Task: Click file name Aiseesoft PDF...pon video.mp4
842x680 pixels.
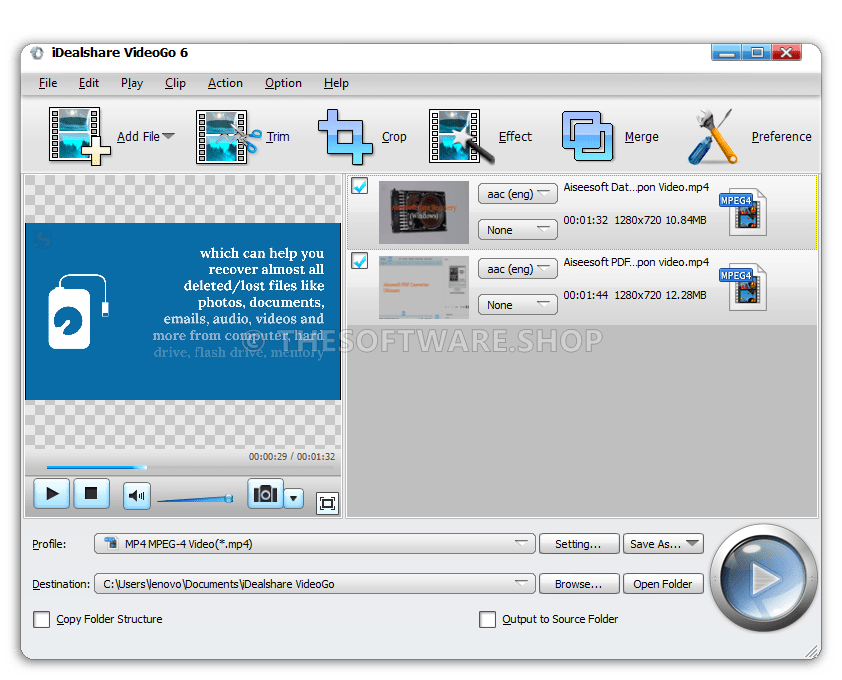Action: coord(636,262)
